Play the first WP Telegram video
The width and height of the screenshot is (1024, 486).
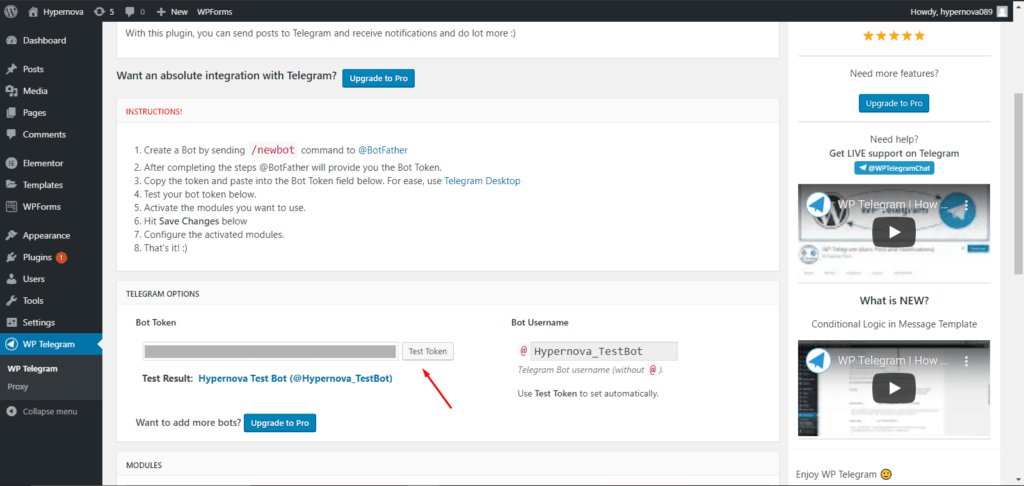pyautogui.click(x=893, y=231)
